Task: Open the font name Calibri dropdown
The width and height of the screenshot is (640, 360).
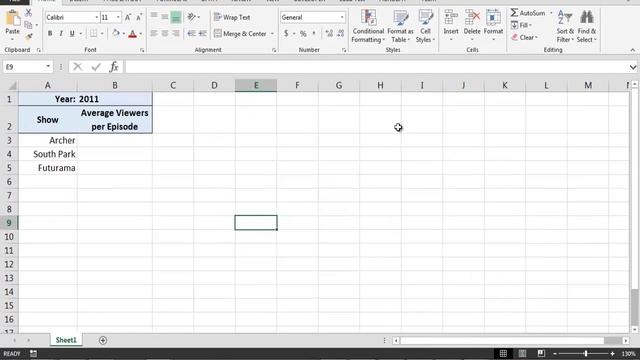Action: point(97,17)
